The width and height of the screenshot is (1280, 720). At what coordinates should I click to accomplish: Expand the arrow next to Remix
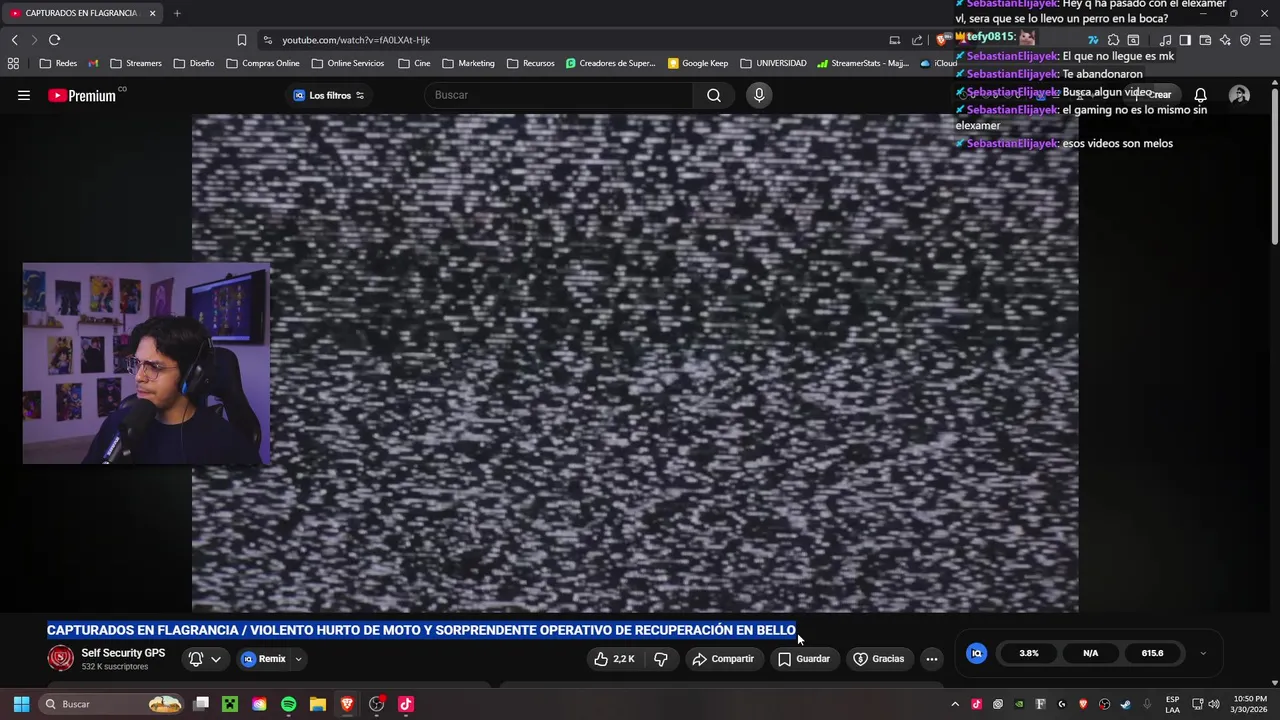[298, 659]
